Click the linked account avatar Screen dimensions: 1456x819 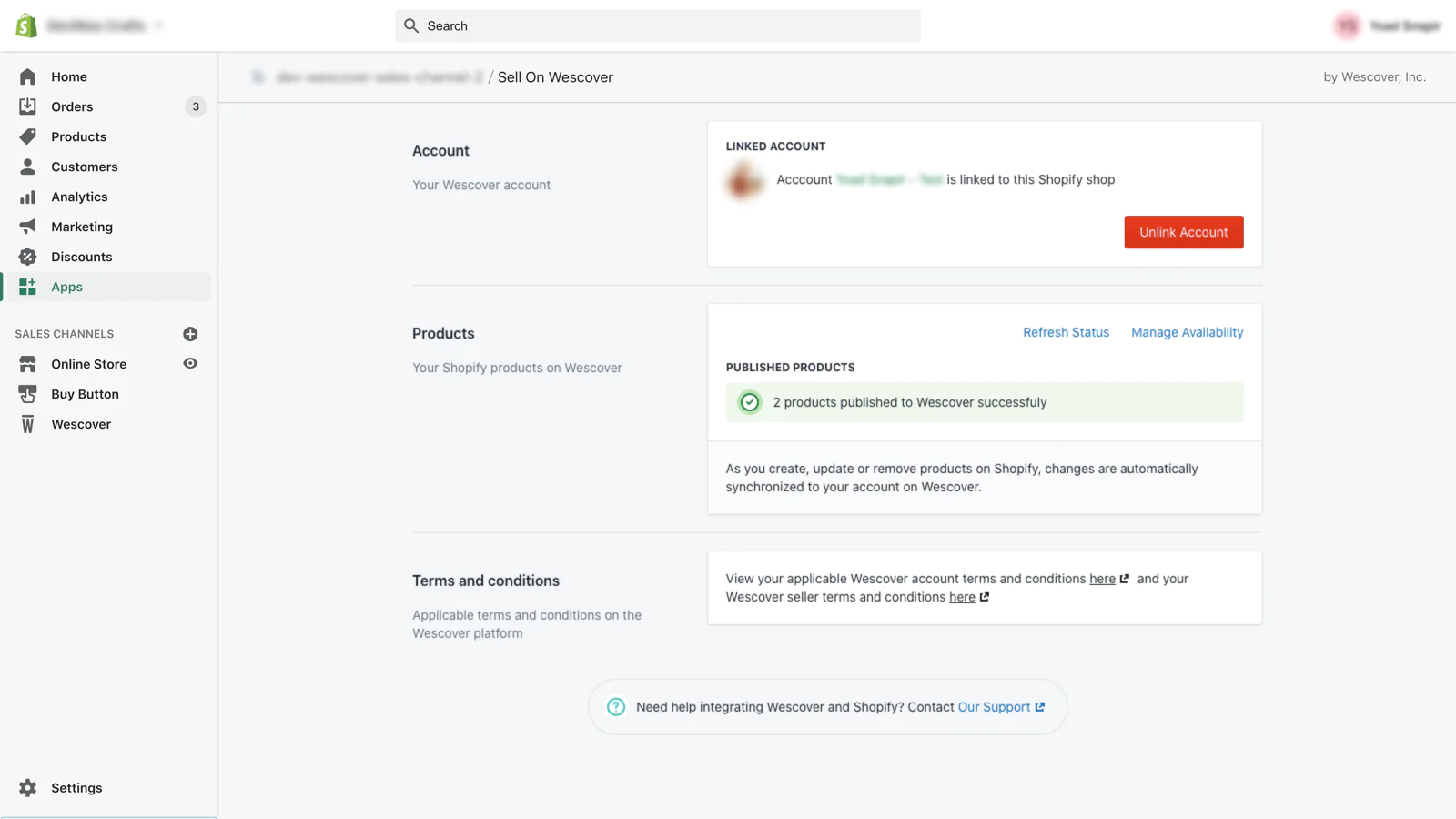coord(744,180)
